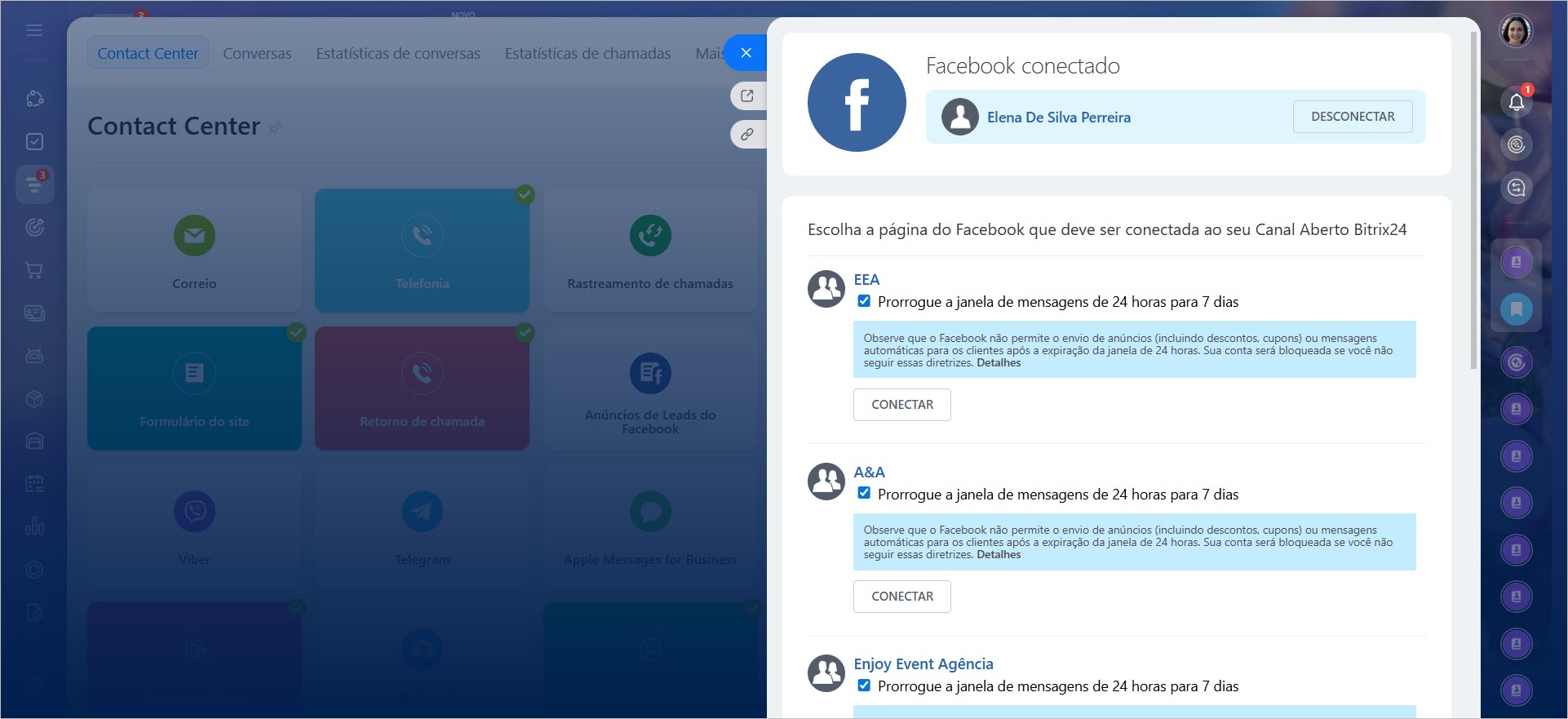Open side panel in a new window

(747, 95)
